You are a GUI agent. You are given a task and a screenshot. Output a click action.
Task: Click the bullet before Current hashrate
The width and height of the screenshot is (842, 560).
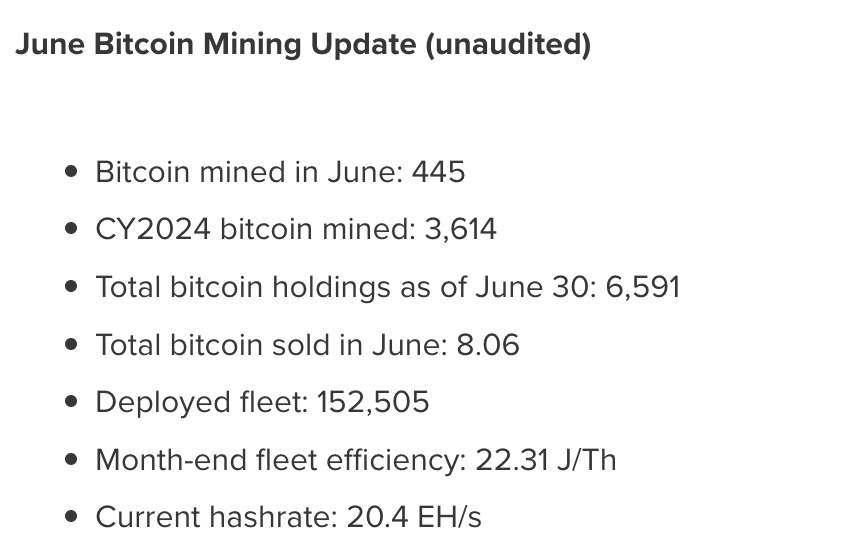pyautogui.click(x=70, y=518)
